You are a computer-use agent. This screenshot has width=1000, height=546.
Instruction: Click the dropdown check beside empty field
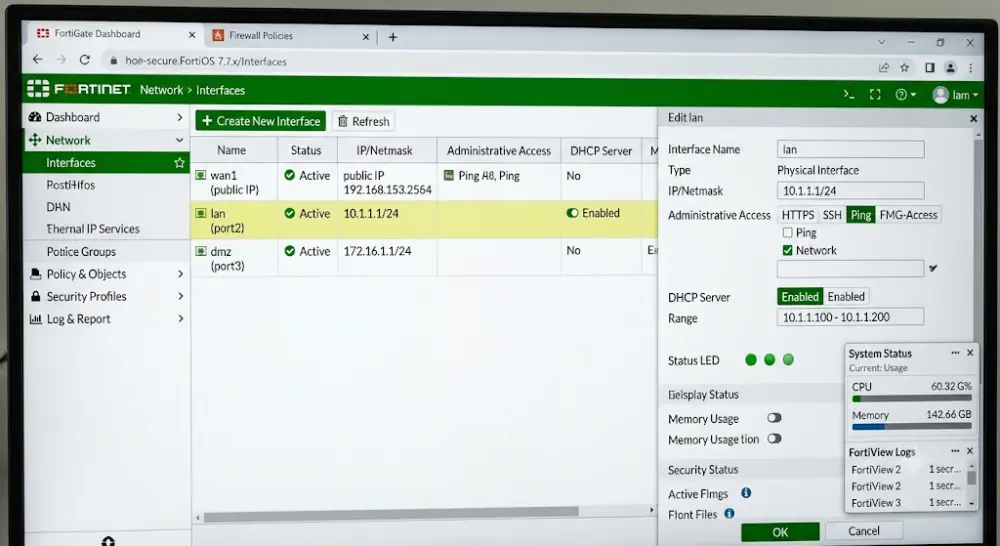click(933, 269)
